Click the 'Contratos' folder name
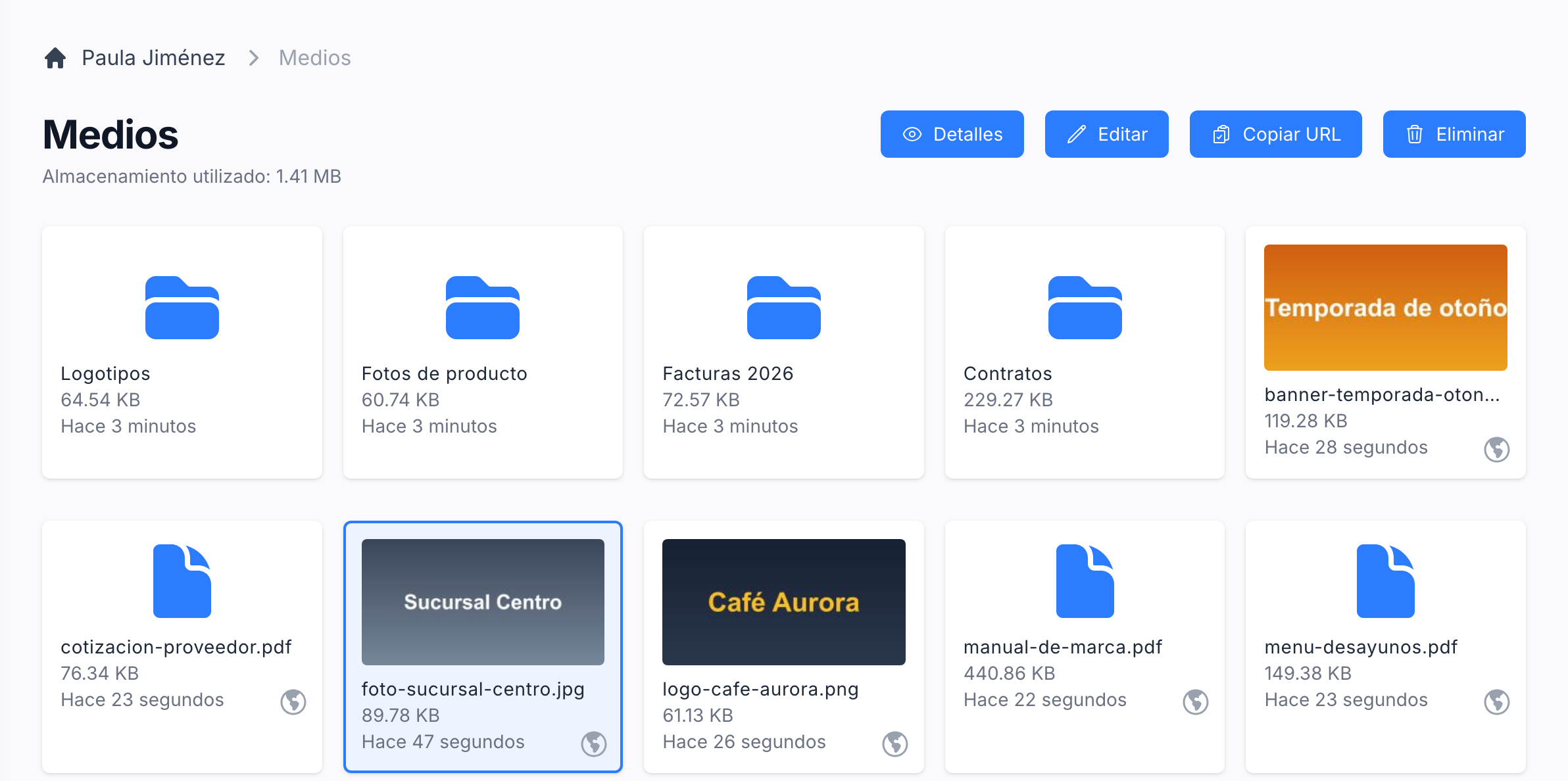 pos(1008,373)
